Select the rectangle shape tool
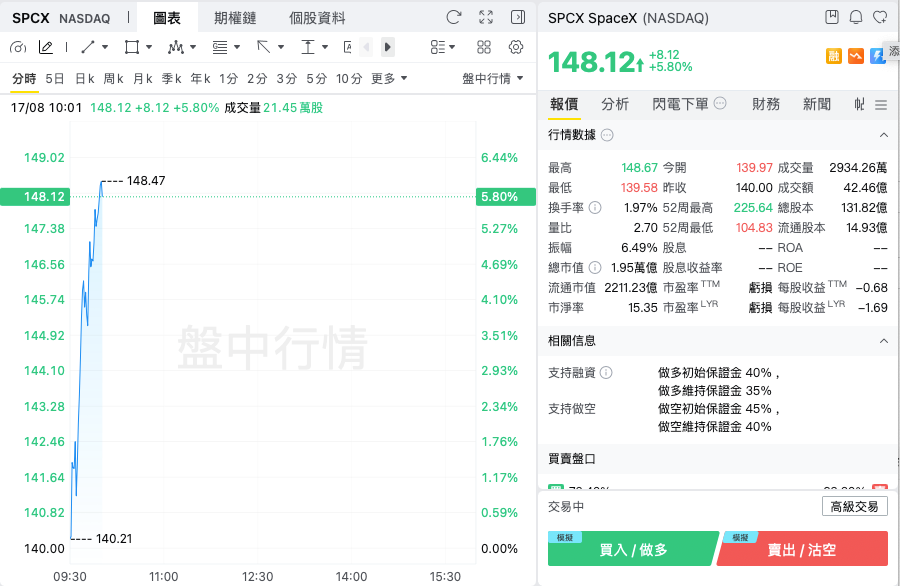This screenshot has height=586, width=900. pyautogui.click(x=132, y=47)
